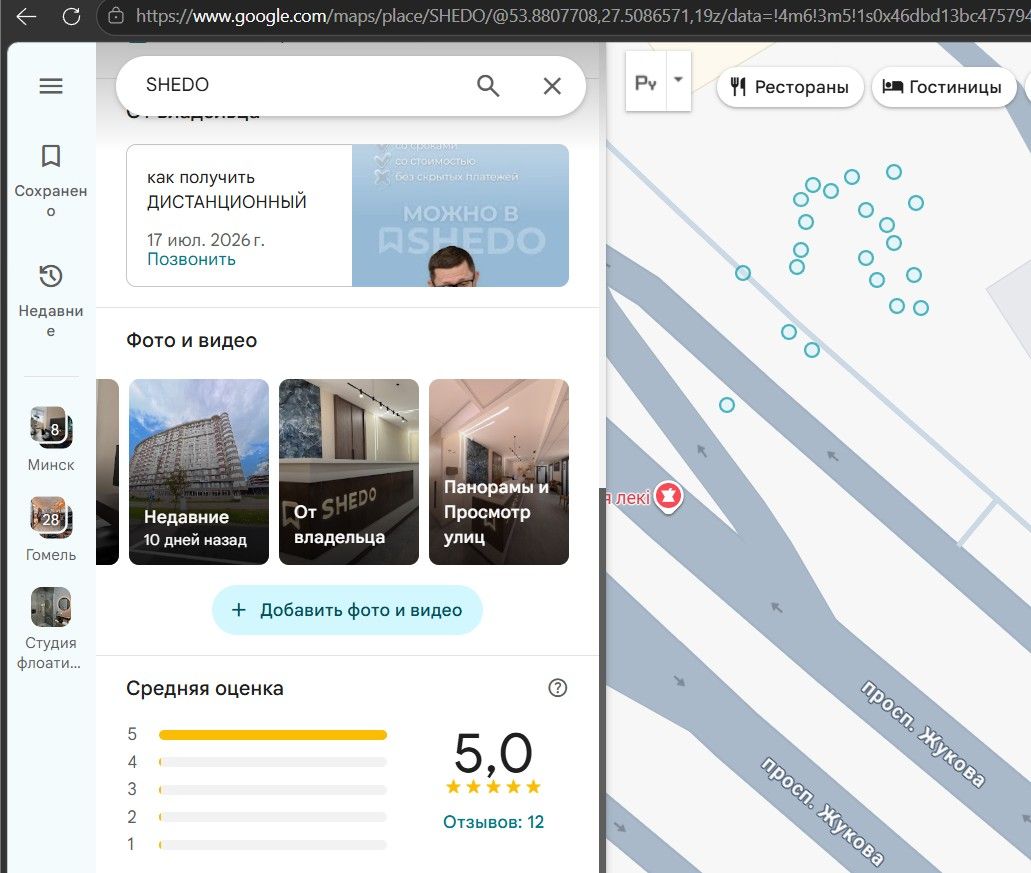Click the Позвонить link
This screenshot has width=1031, height=873.
click(x=191, y=259)
